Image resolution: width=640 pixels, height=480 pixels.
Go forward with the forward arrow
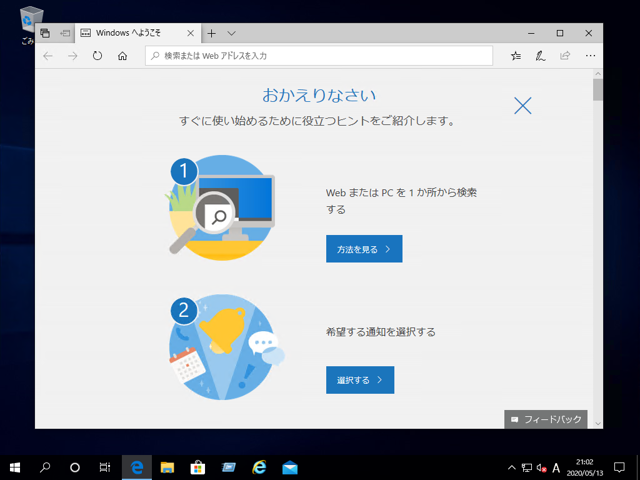73,56
